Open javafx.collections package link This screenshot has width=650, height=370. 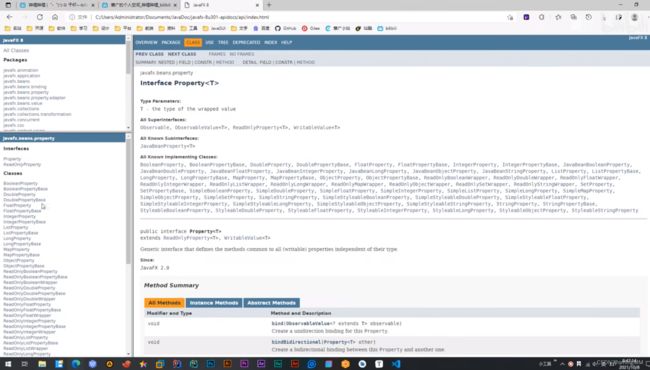(x=21, y=109)
